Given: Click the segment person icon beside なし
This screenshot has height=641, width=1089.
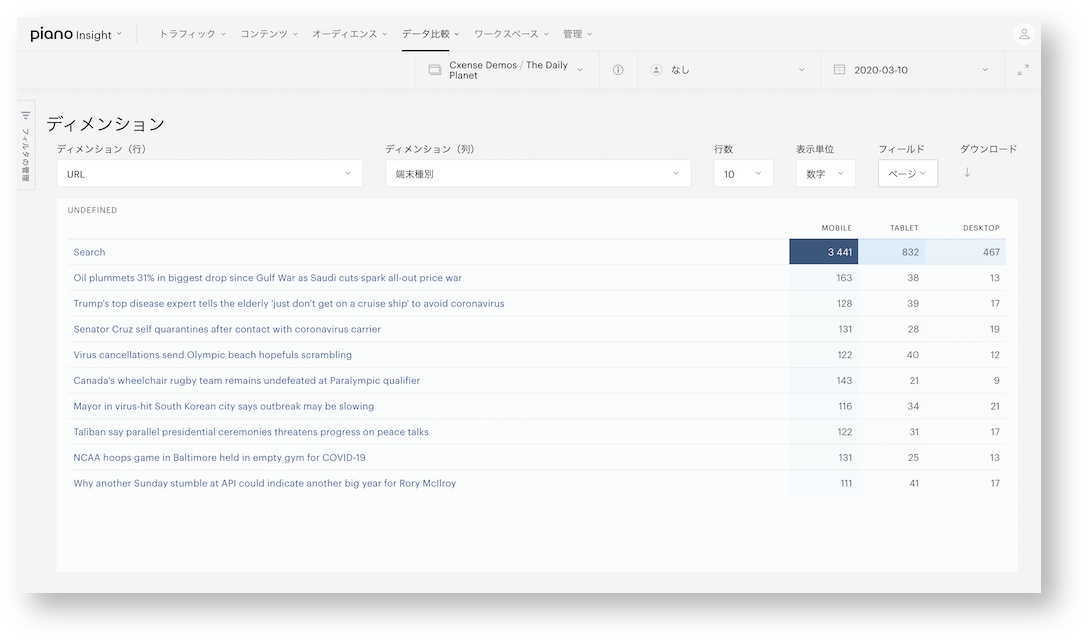Looking at the screenshot, I should (x=656, y=70).
